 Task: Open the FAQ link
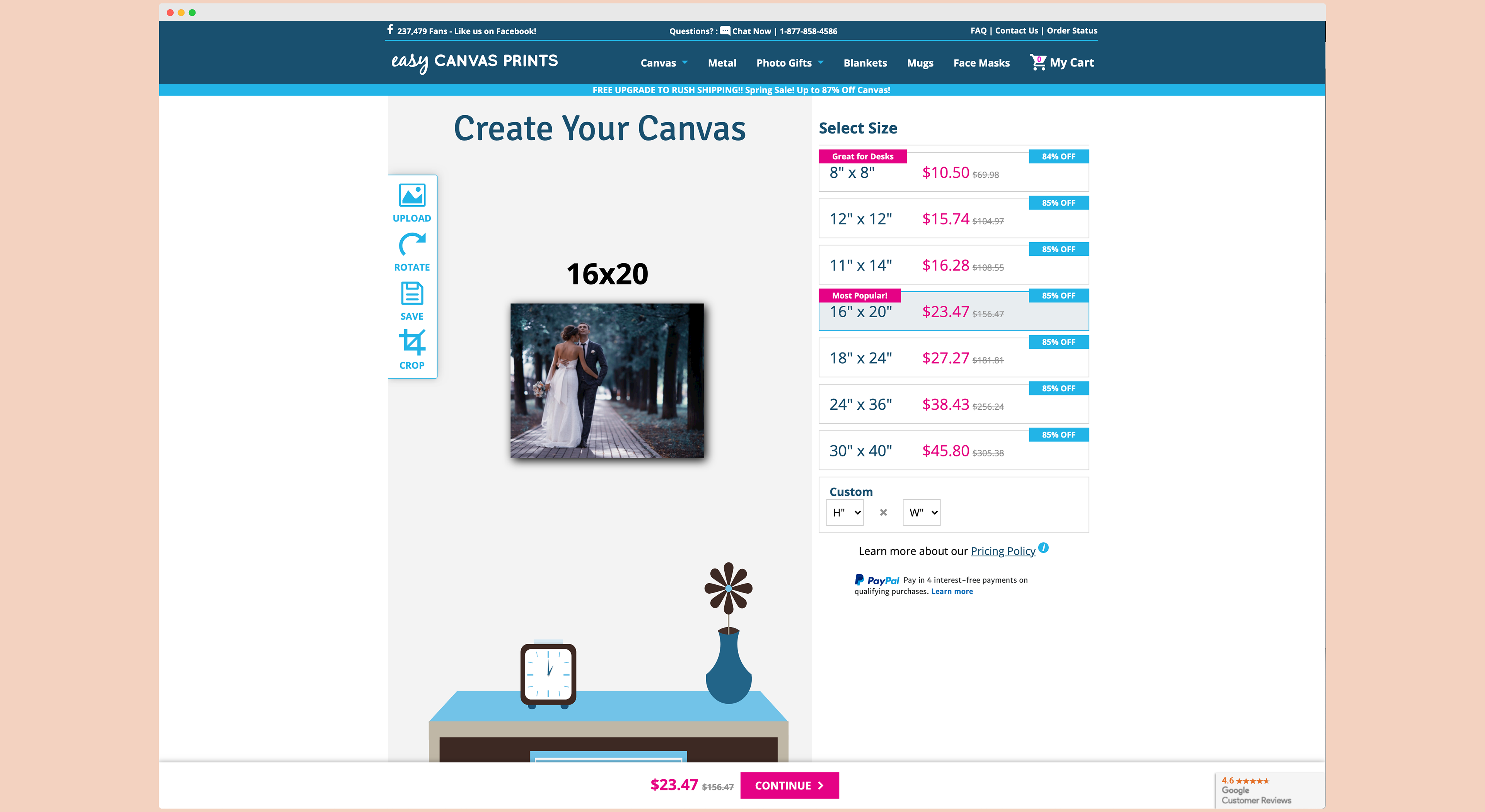978,31
